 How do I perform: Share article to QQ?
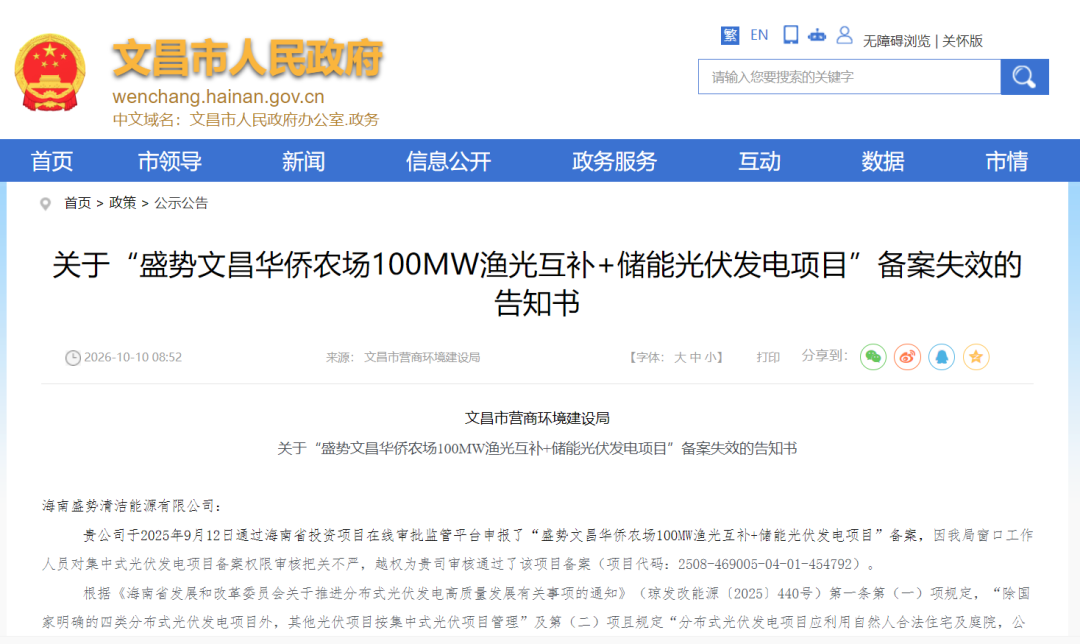coord(942,357)
